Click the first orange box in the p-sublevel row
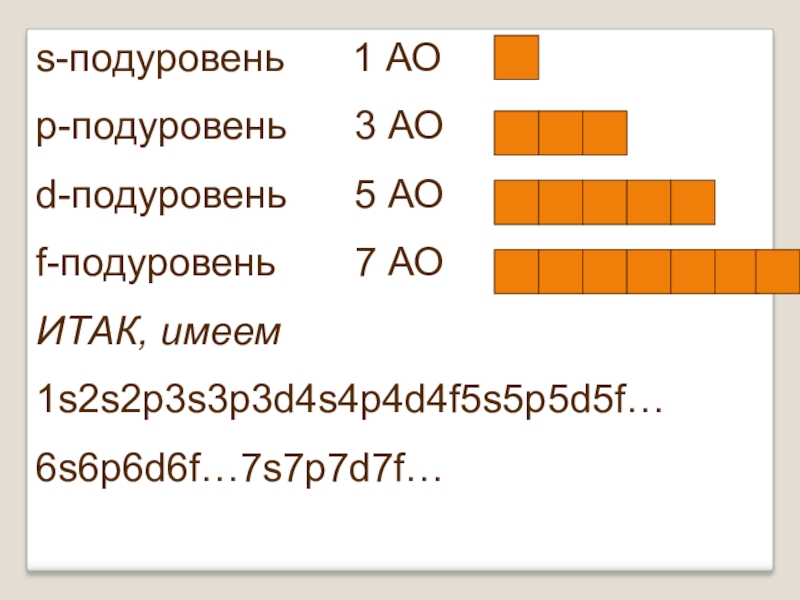The width and height of the screenshot is (800, 600). click(x=516, y=133)
